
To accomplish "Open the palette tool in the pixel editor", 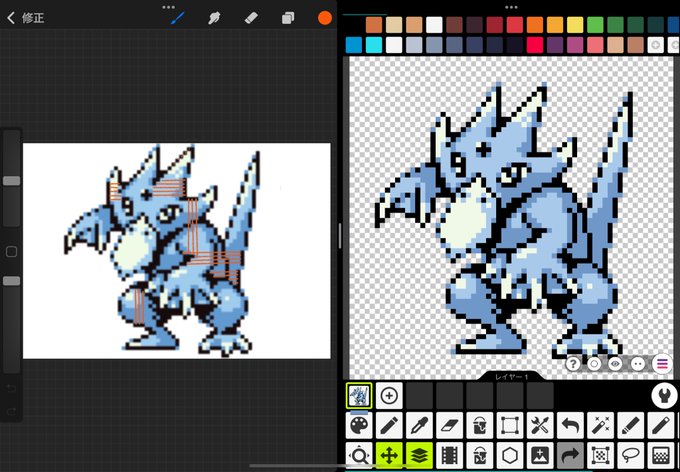I will click(x=359, y=425).
